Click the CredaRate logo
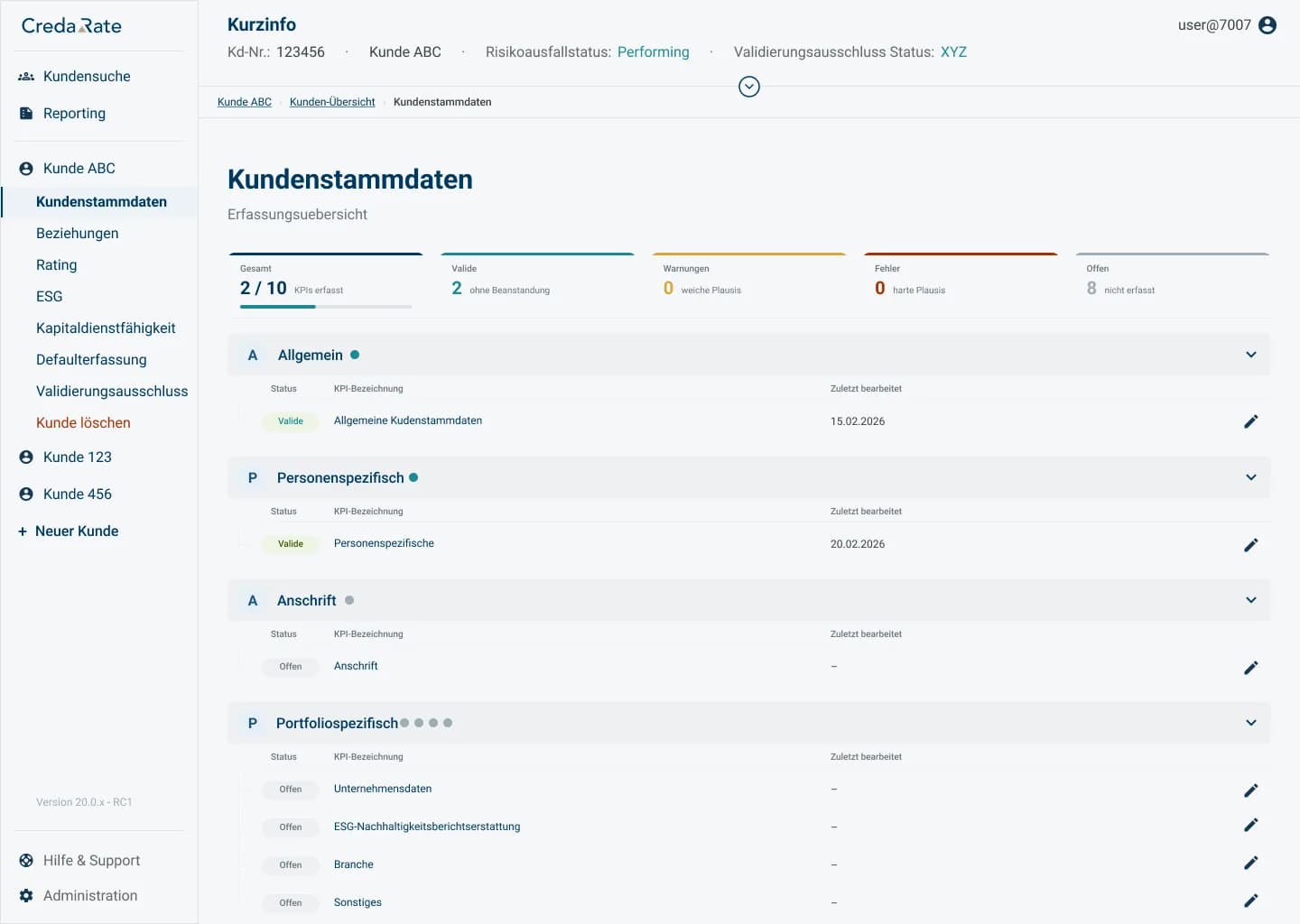This screenshot has width=1300, height=924. tap(71, 26)
